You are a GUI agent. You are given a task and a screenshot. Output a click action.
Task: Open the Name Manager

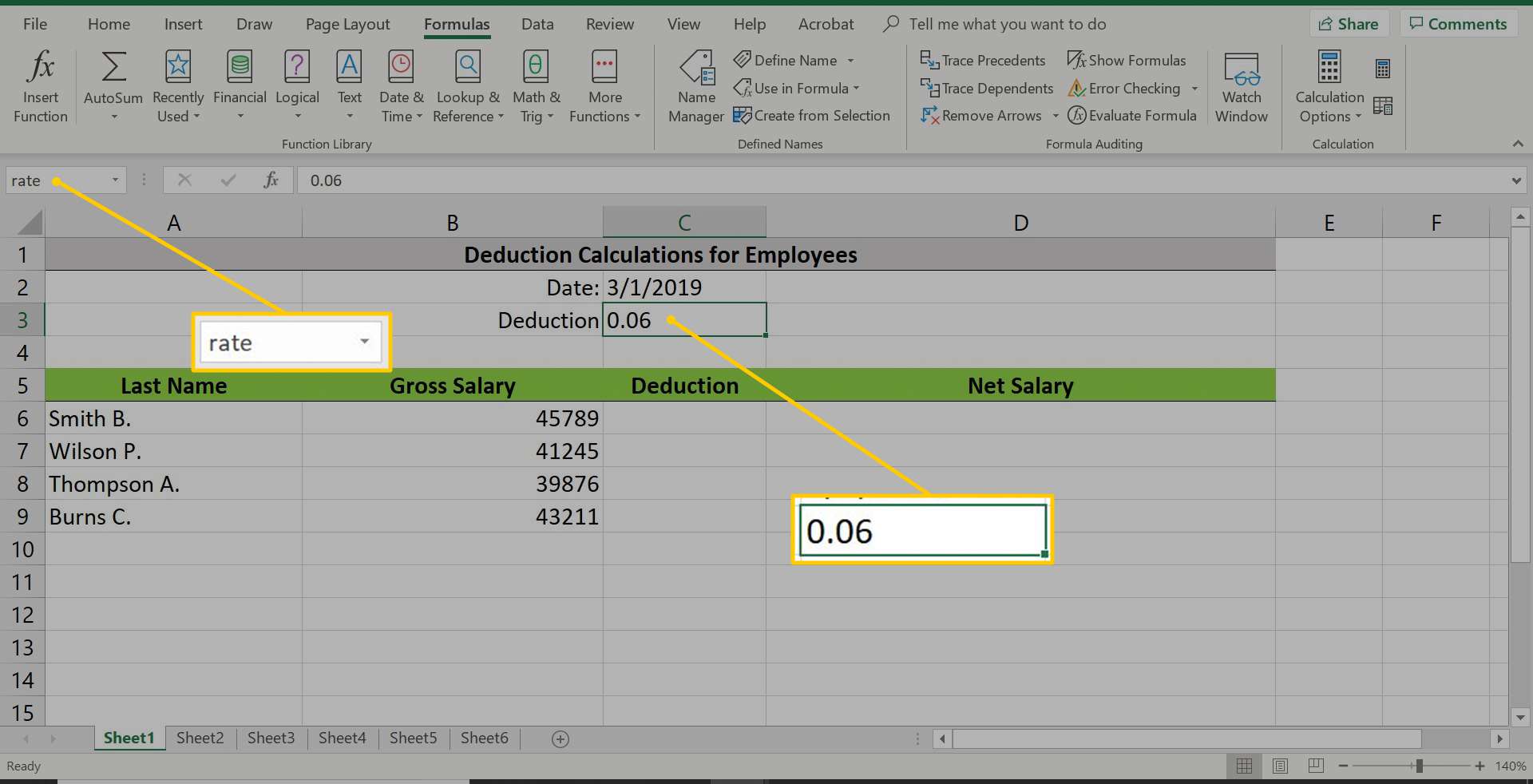[x=696, y=86]
